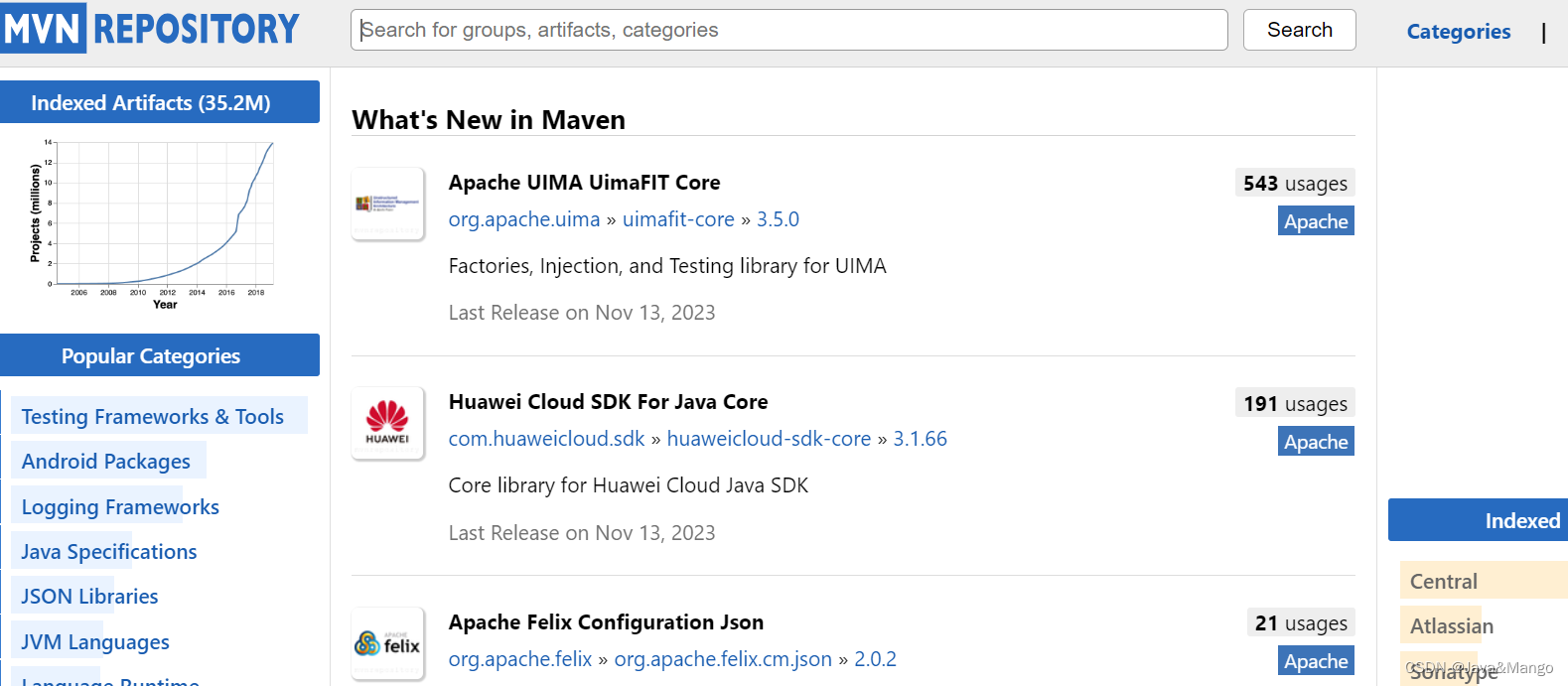Focus the groups and artifacts search field
Viewport: 1568px width, 686px height.
(788, 30)
